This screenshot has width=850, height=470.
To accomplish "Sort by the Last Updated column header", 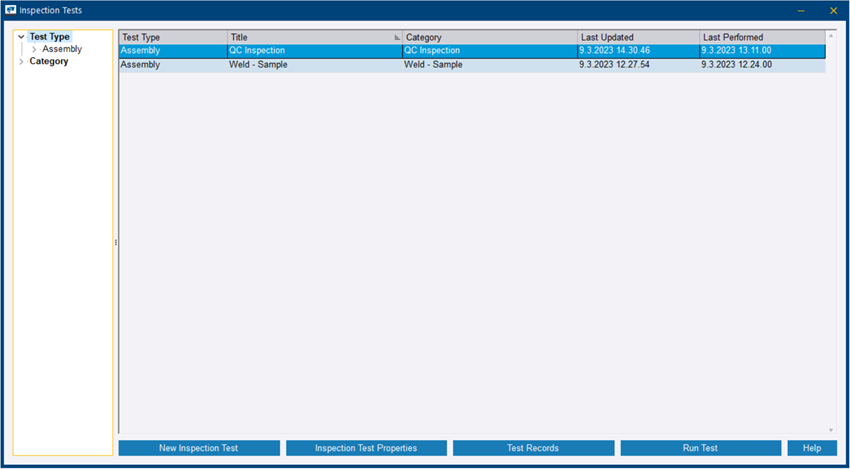I will [638, 38].
